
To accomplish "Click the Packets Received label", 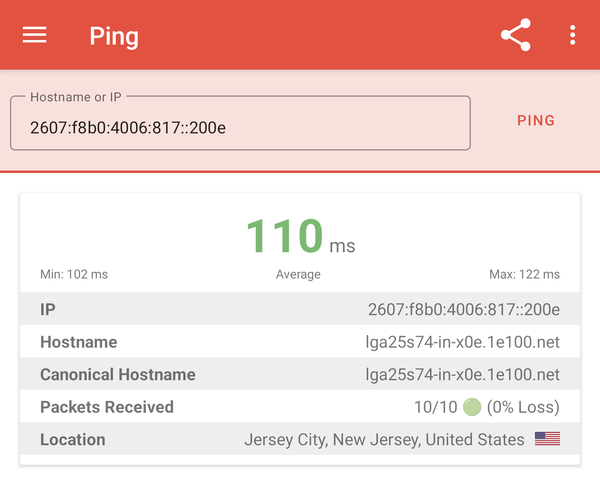I will 107,407.
